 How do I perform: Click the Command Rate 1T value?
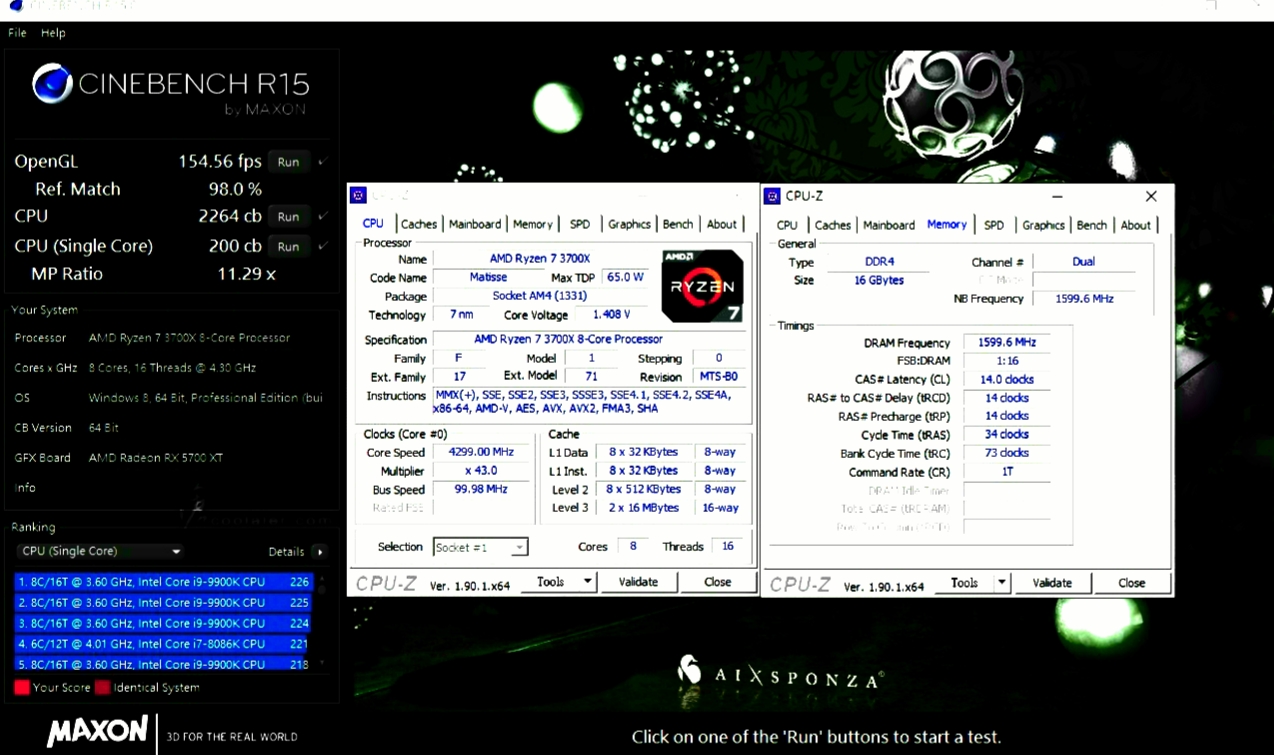1006,472
